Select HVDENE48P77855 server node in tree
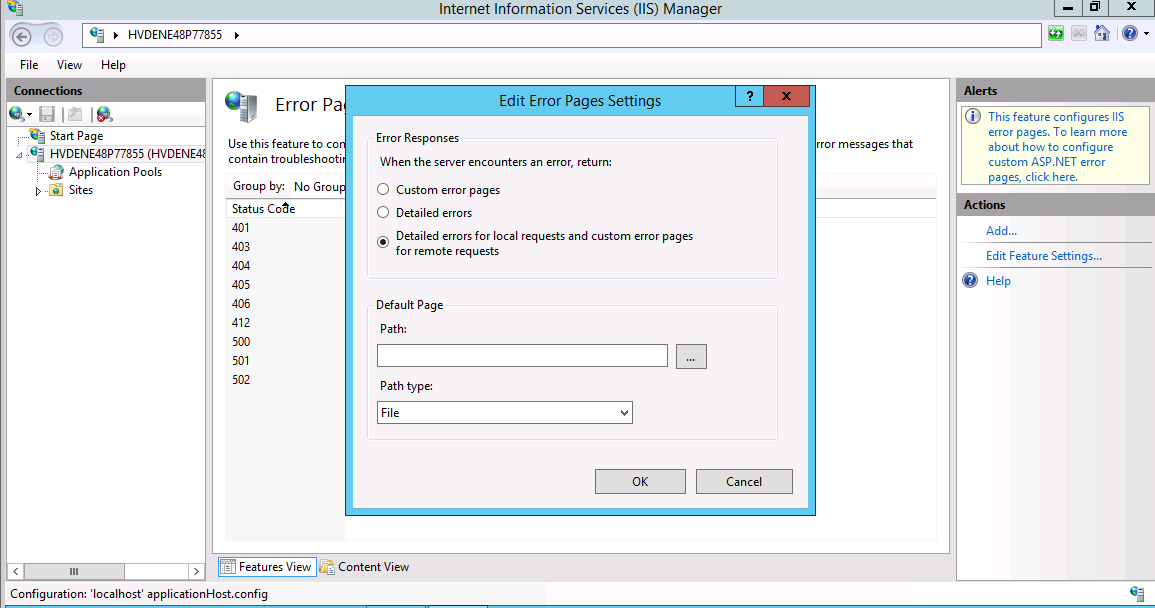This screenshot has height=608, width=1155. [127, 153]
